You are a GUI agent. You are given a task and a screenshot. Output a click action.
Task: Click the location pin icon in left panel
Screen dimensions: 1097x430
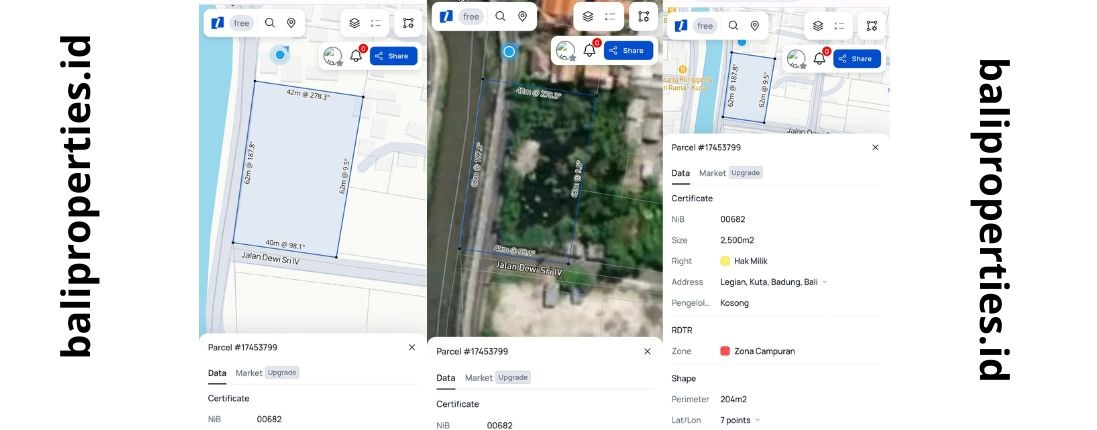click(291, 23)
